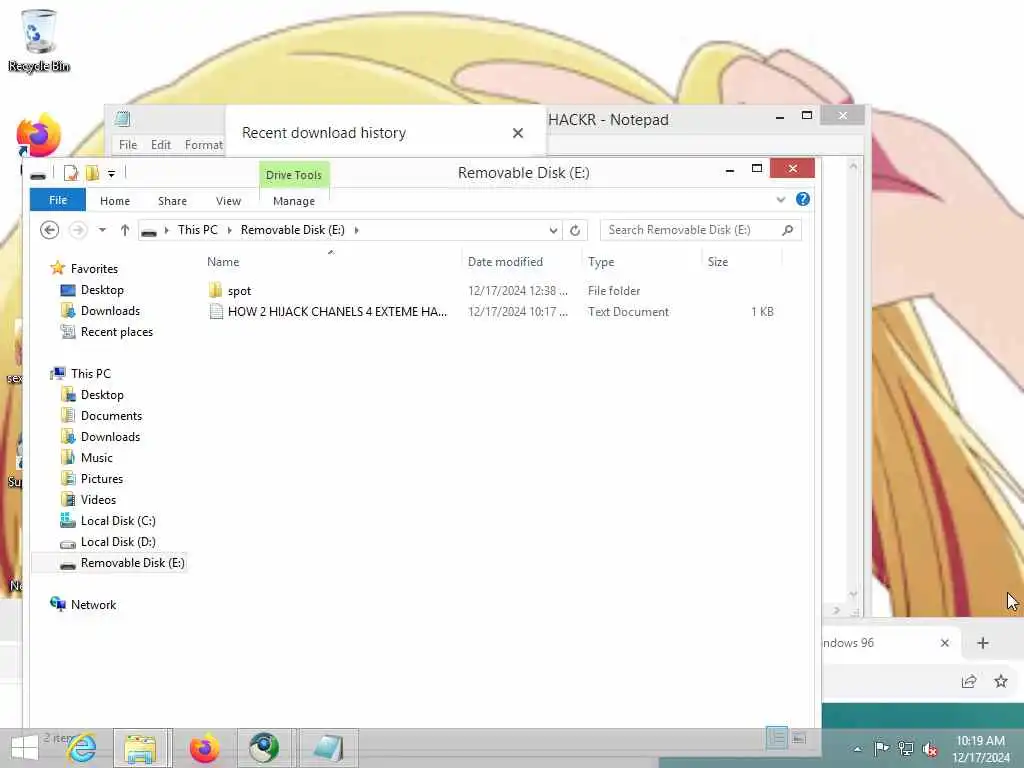Click the New folder icon in quick access toolbar
The image size is (1024, 768).
92,173
